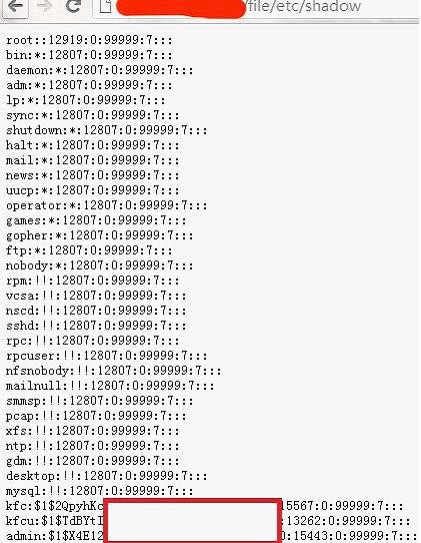Click the shutdown entry line

point(107,131)
